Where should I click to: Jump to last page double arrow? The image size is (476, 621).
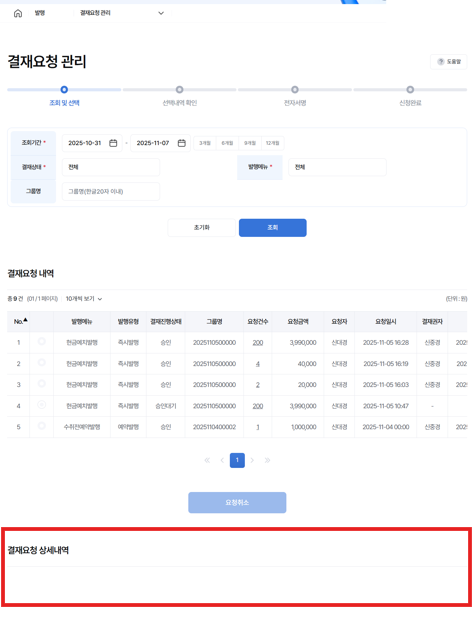267,460
